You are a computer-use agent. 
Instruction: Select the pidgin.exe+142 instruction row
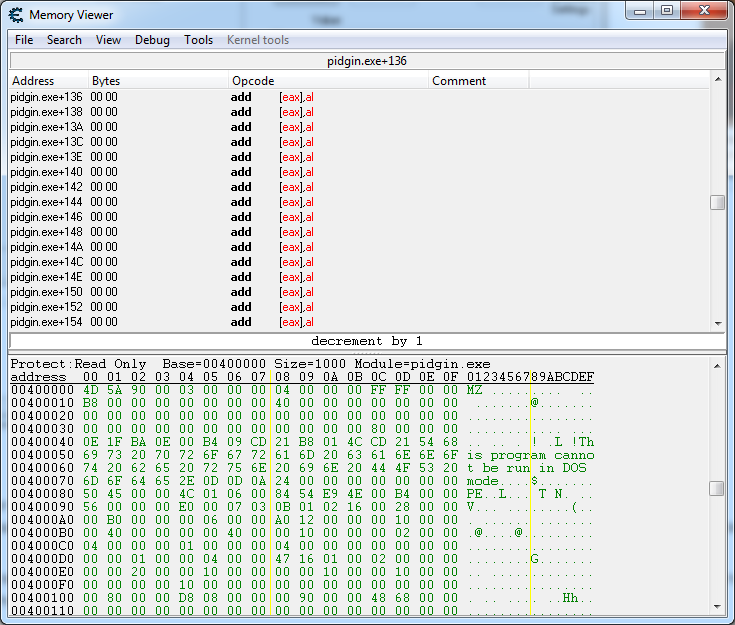359,187
